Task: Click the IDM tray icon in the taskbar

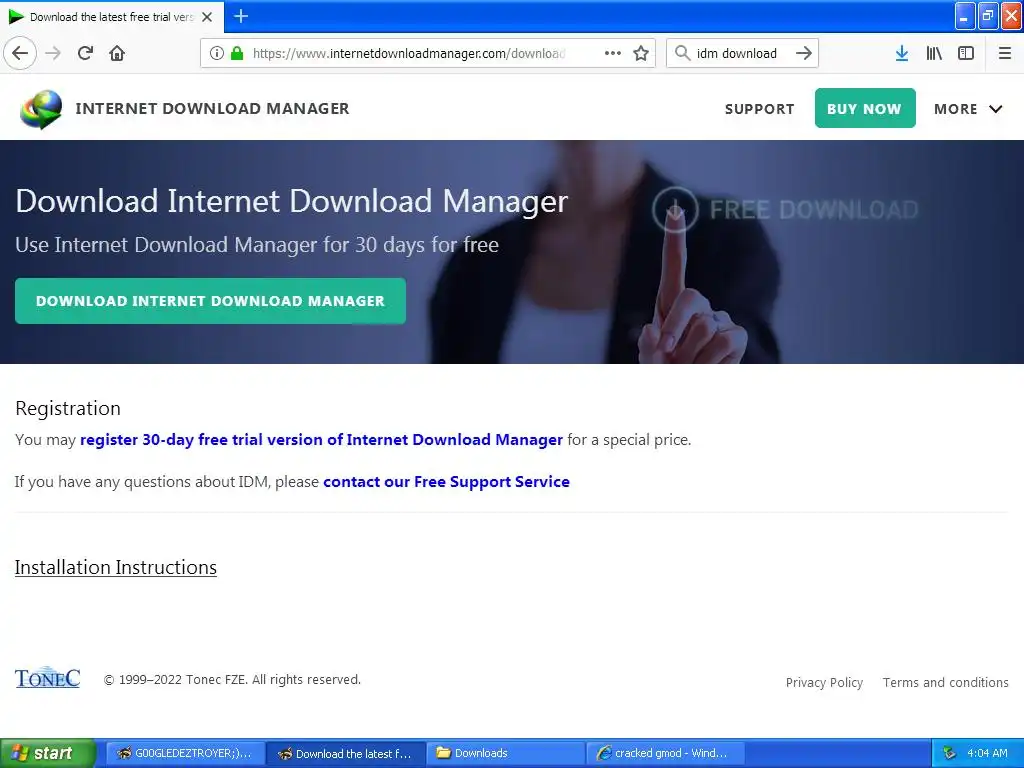Action: (950, 753)
